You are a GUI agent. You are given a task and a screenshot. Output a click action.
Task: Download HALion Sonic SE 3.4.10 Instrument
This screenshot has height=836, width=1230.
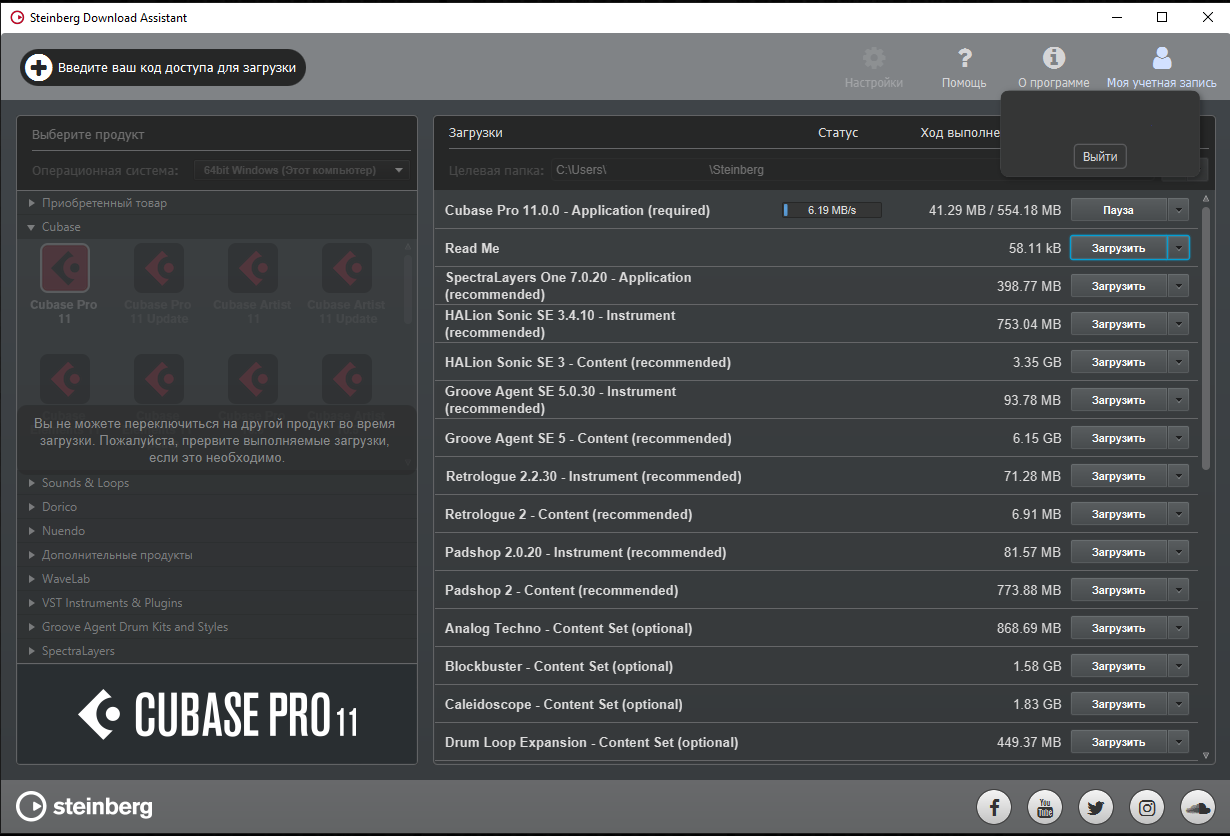1118,324
